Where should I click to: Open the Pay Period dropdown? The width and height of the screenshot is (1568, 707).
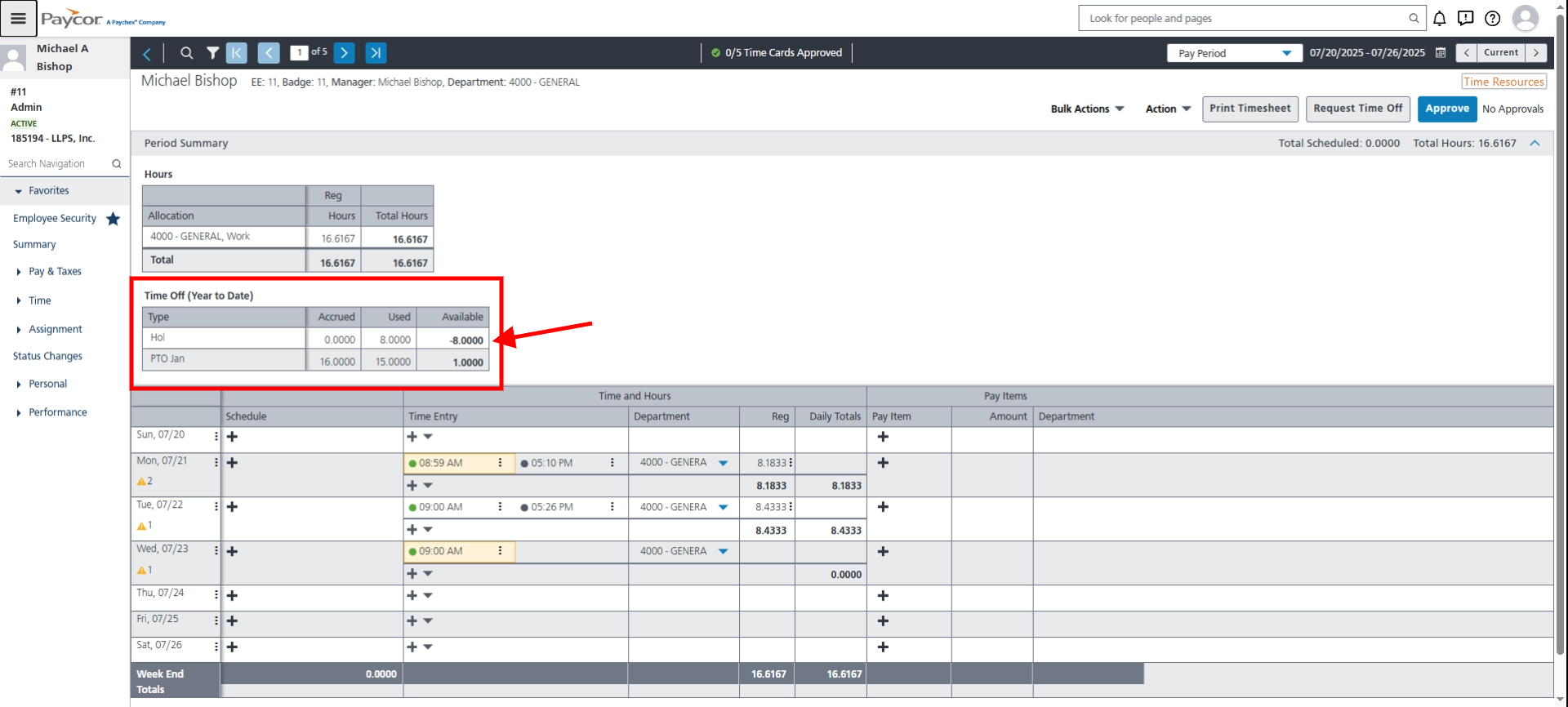click(x=1233, y=53)
